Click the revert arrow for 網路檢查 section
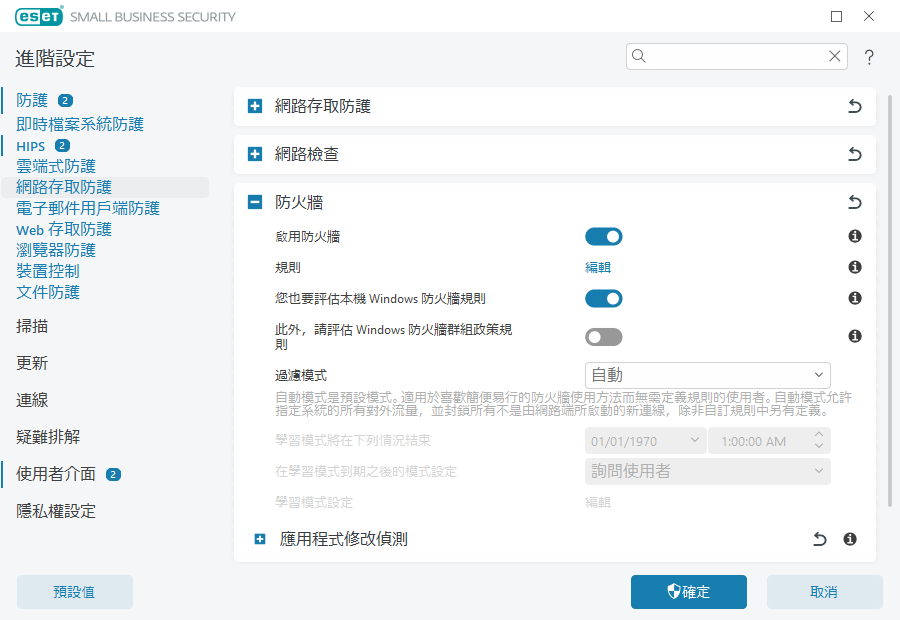 click(854, 154)
